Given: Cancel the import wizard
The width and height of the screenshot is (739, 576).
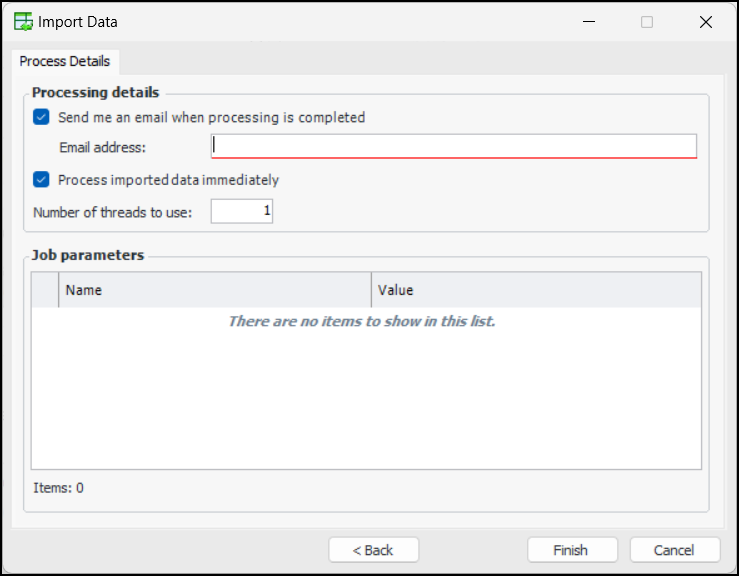Looking at the screenshot, I should click(x=674, y=550).
